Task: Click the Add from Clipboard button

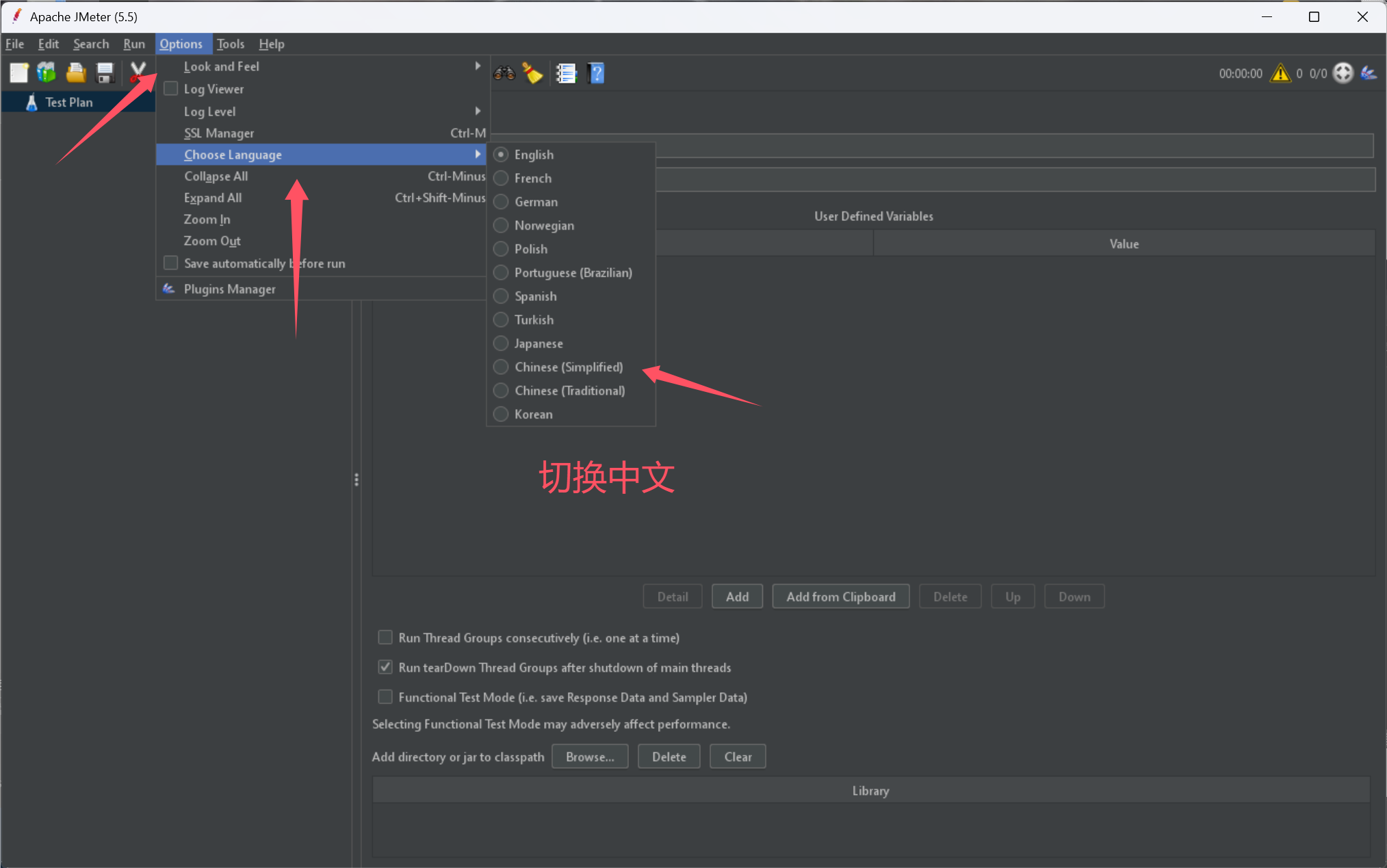Action: coord(840,596)
